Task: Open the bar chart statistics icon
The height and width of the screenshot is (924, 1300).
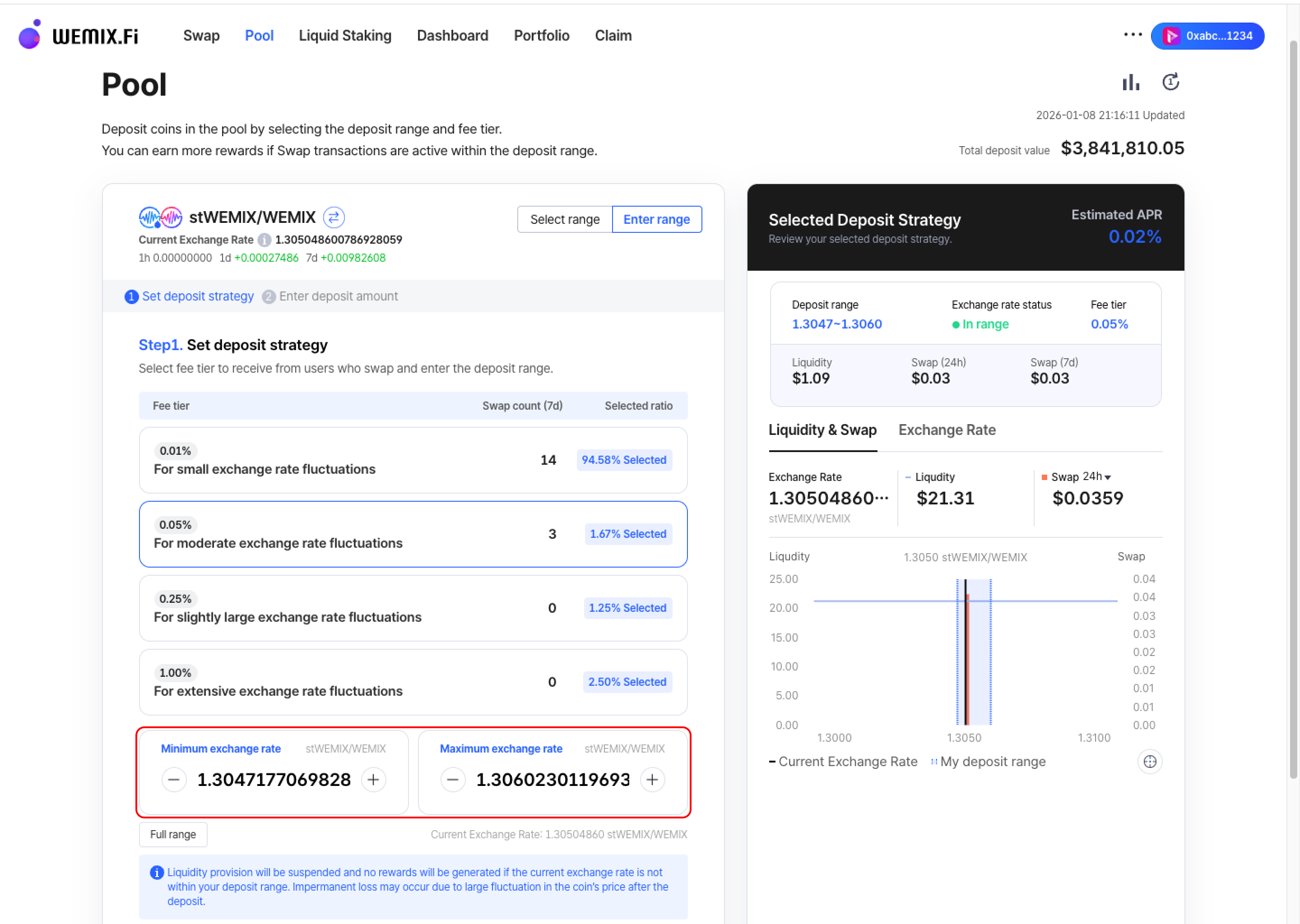Action: 1130,83
